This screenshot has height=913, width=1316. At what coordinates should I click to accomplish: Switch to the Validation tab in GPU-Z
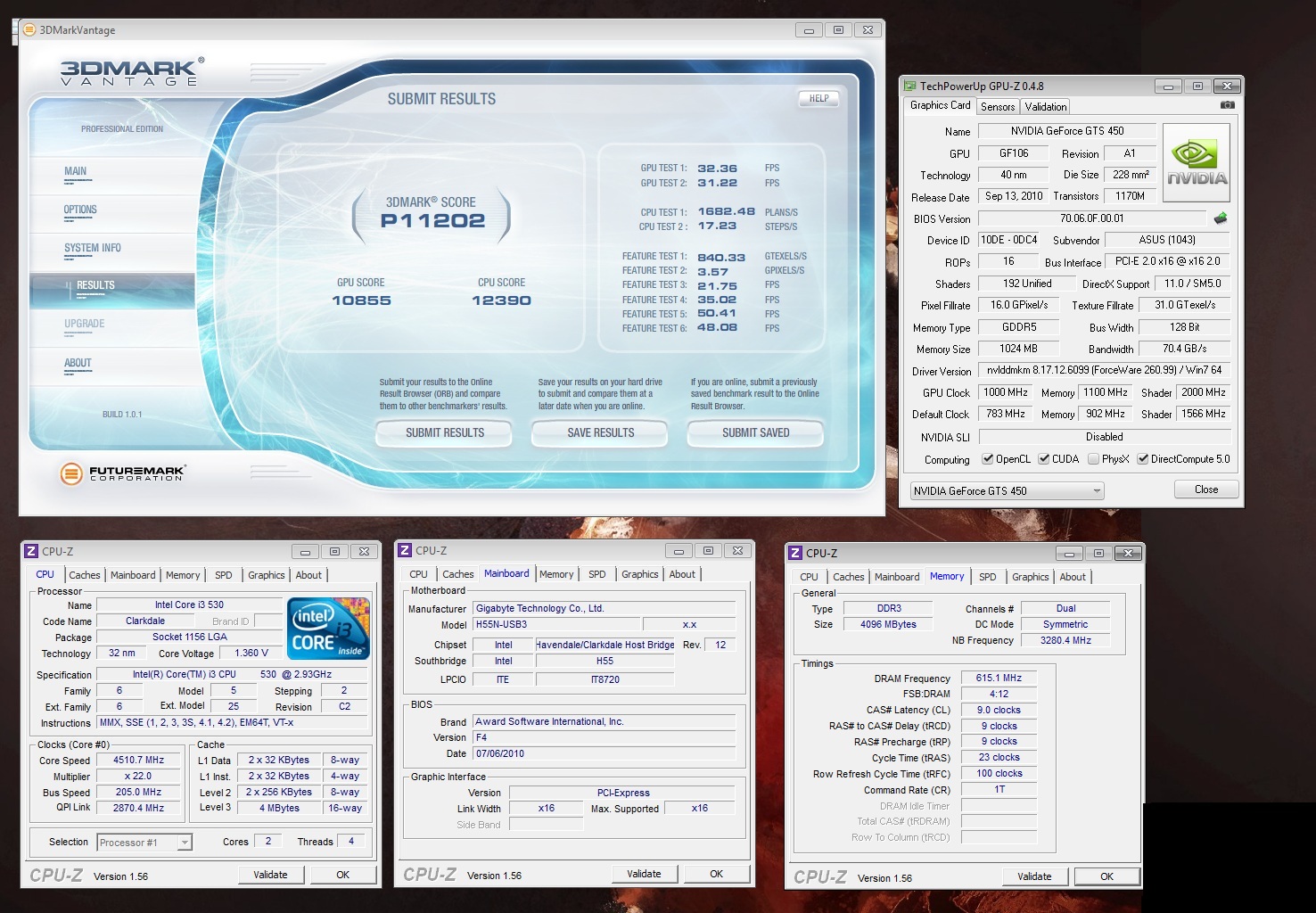1045,106
